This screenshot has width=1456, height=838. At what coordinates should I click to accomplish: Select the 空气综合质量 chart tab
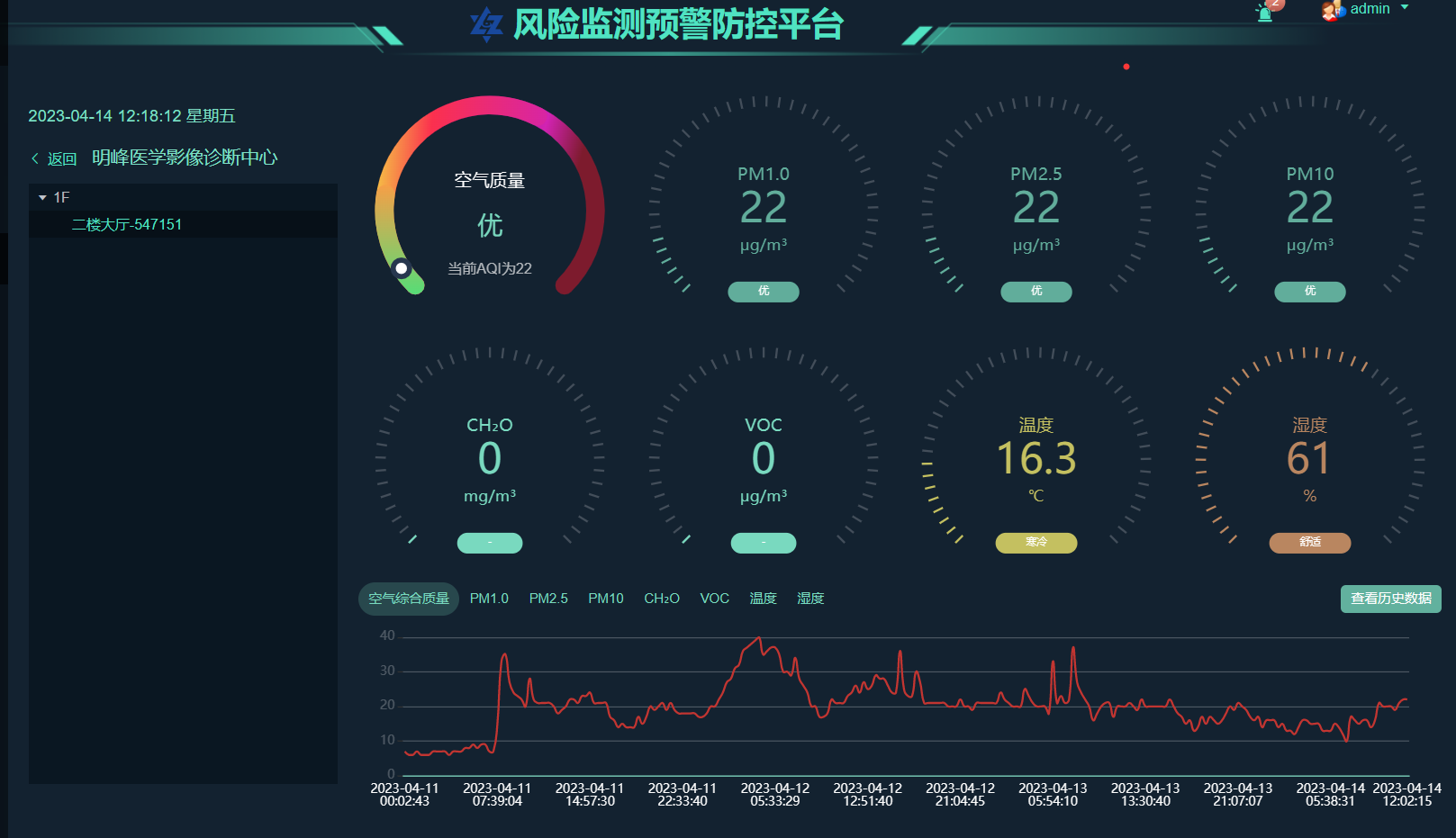(x=409, y=599)
